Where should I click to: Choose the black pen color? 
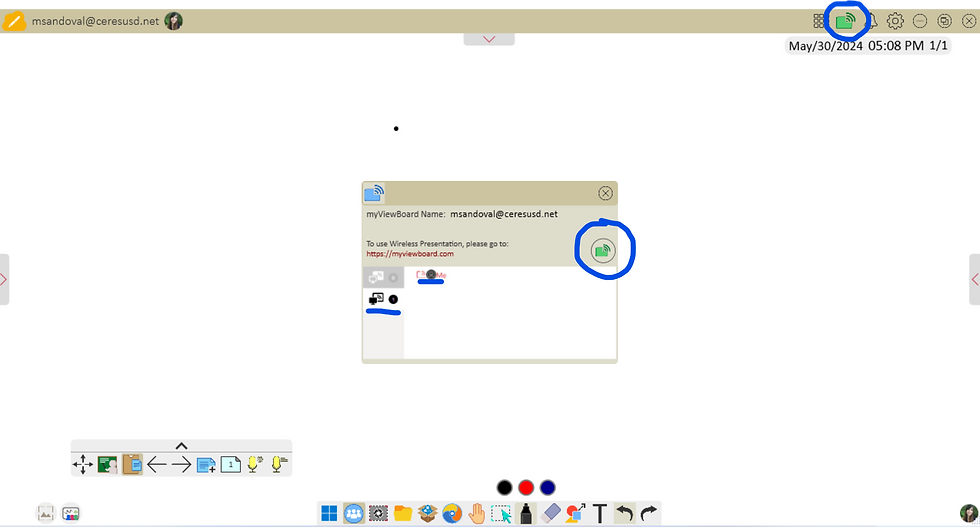click(x=504, y=488)
